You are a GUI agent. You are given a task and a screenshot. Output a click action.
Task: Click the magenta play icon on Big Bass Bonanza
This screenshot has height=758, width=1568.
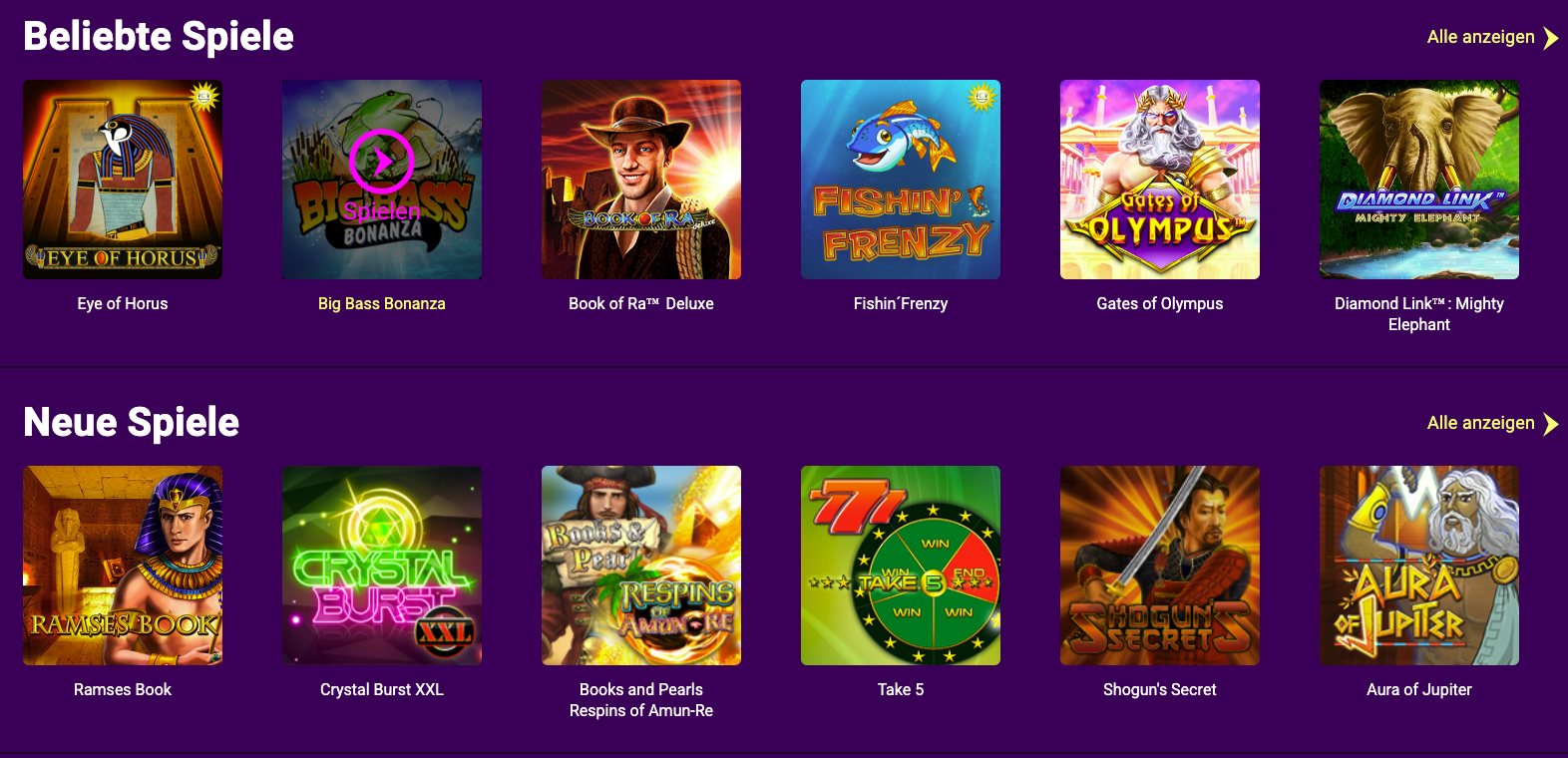[x=381, y=162]
